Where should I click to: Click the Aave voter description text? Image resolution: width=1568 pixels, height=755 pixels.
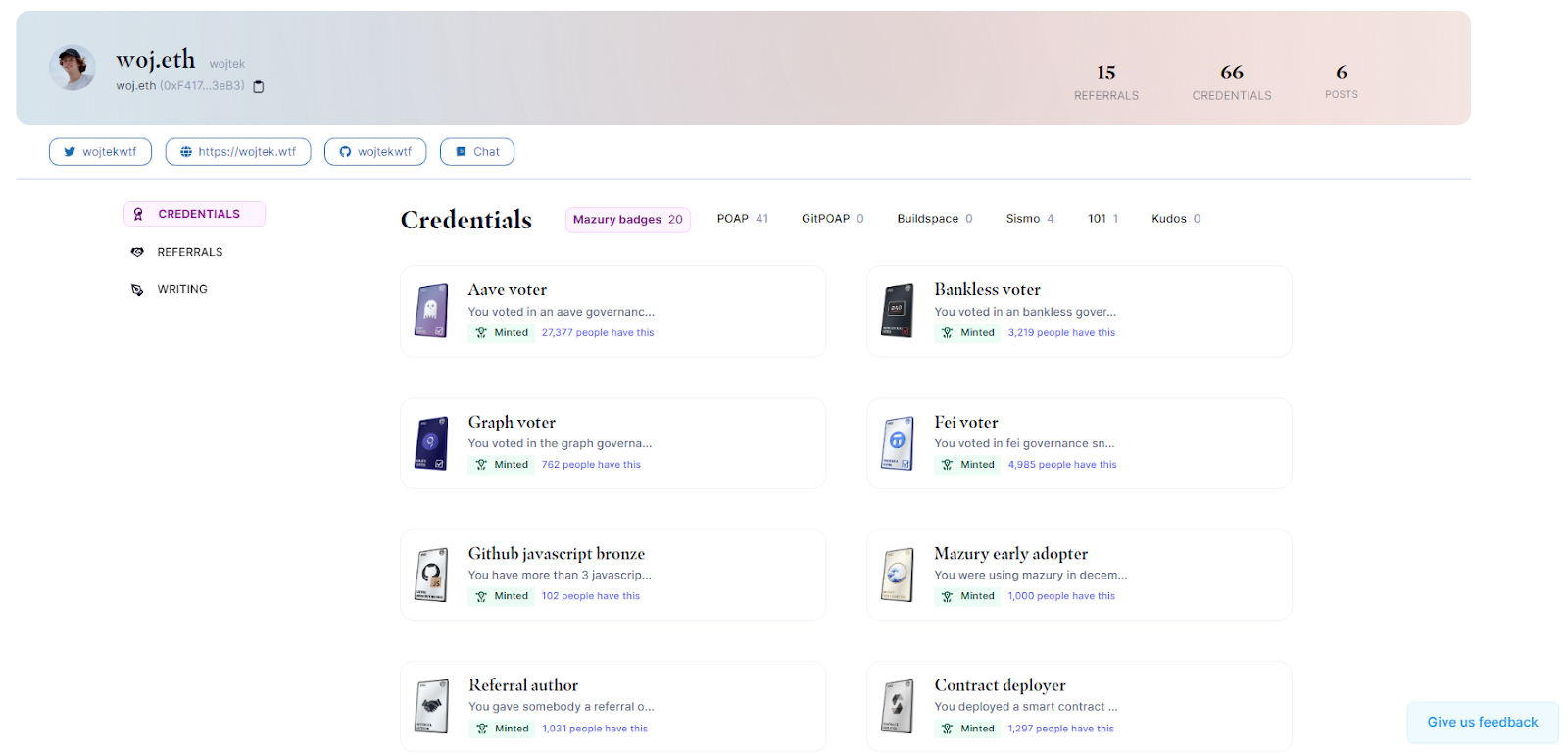point(562,312)
